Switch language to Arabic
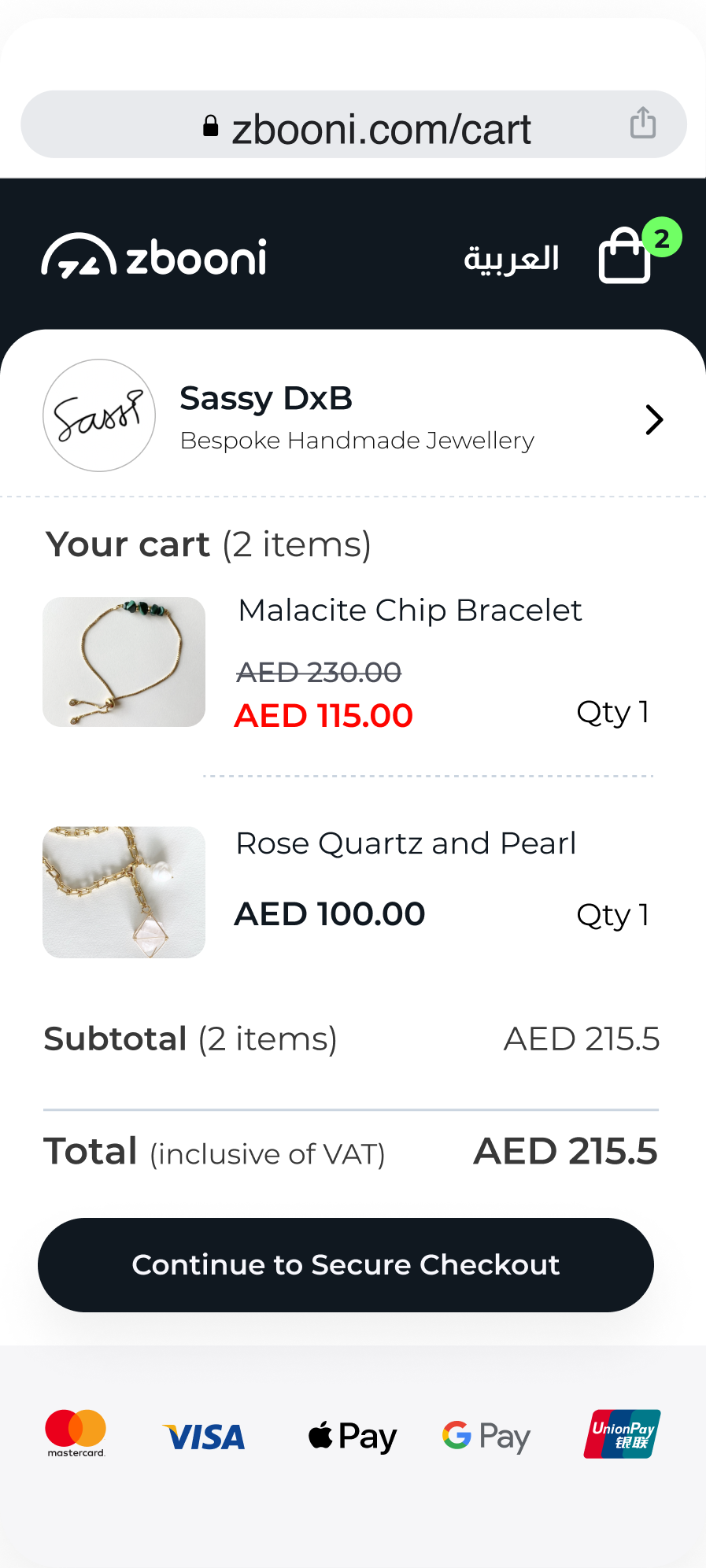The height and width of the screenshot is (1568, 706). 512,258
